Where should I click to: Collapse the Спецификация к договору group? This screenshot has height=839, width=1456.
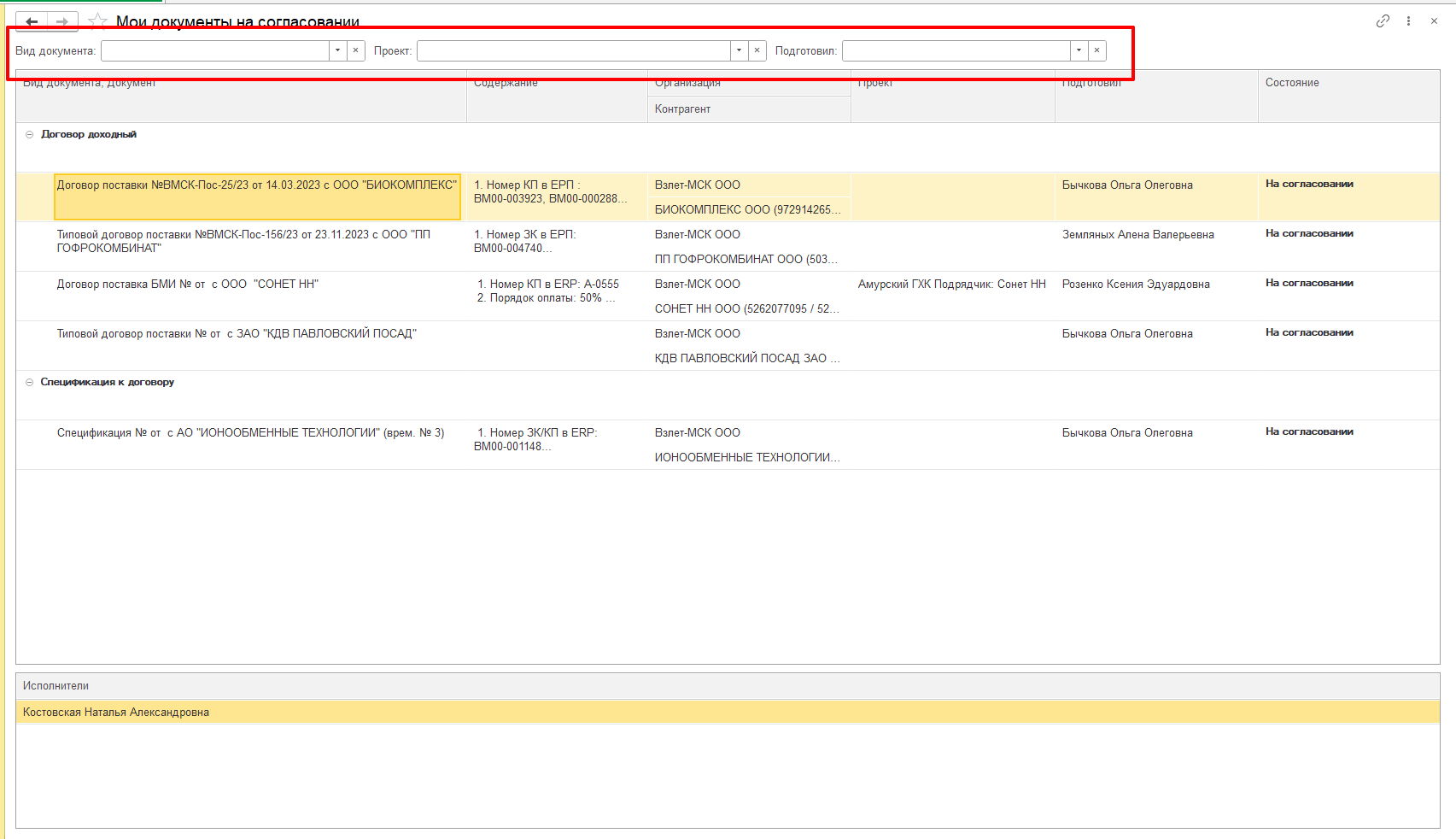pyautogui.click(x=29, y=382)
